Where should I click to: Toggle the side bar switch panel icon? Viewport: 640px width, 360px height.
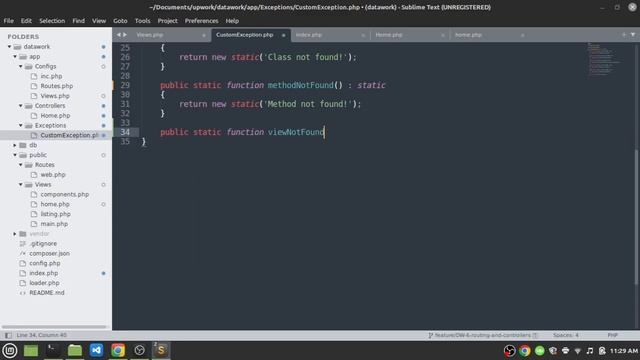[8, 335]
